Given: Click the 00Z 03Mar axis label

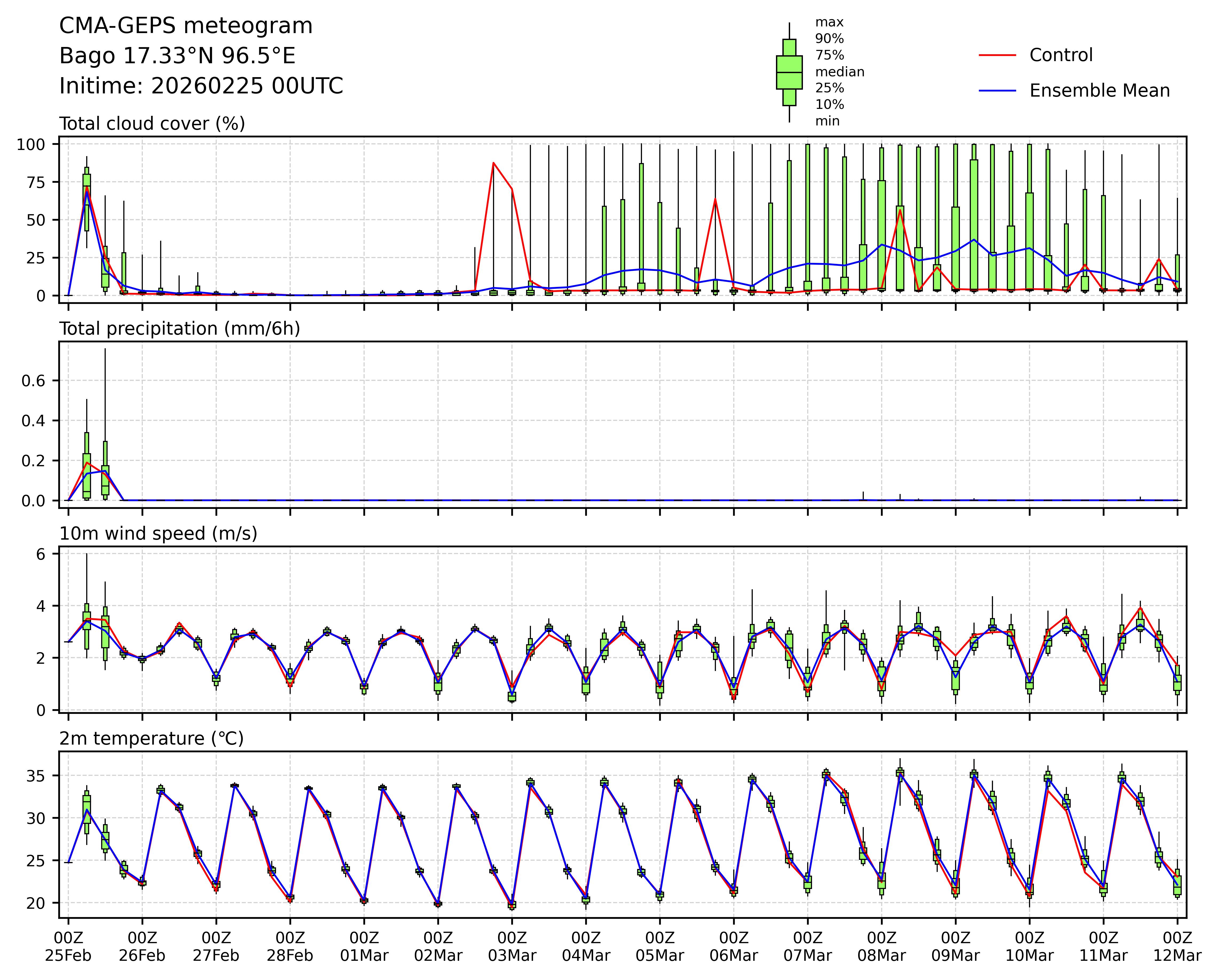Looking at the screenshot, I should pyautogui.click(x=512, y=947).
